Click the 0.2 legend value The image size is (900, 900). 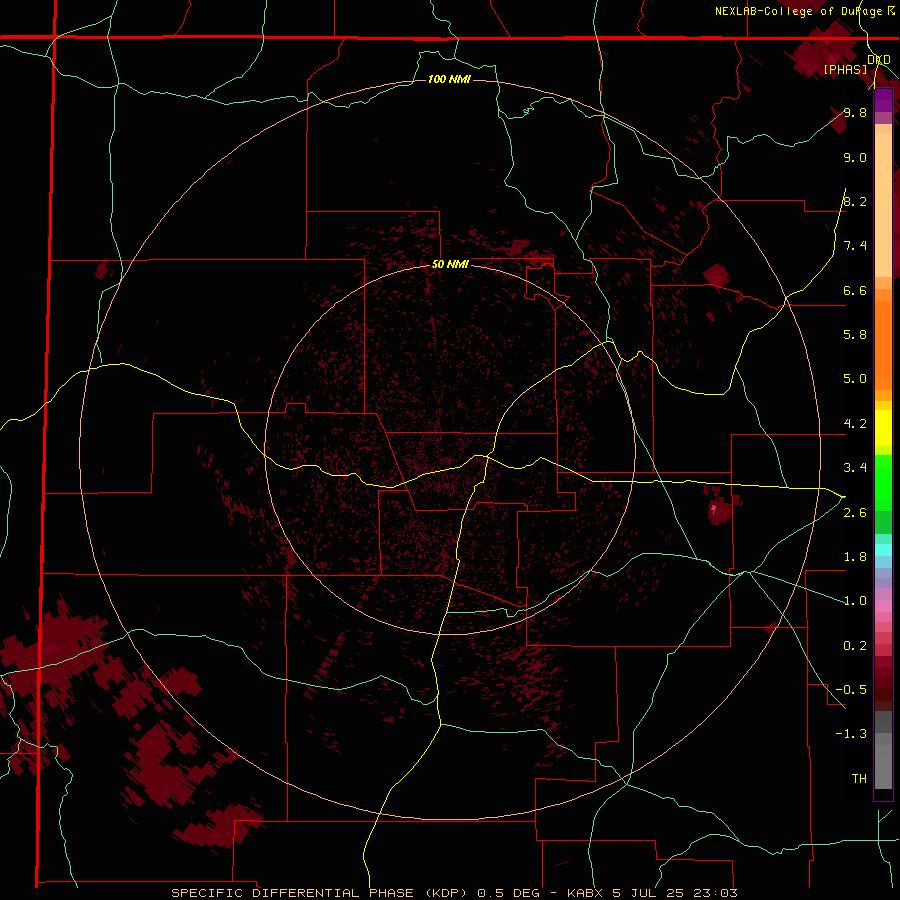pos(855,646)
